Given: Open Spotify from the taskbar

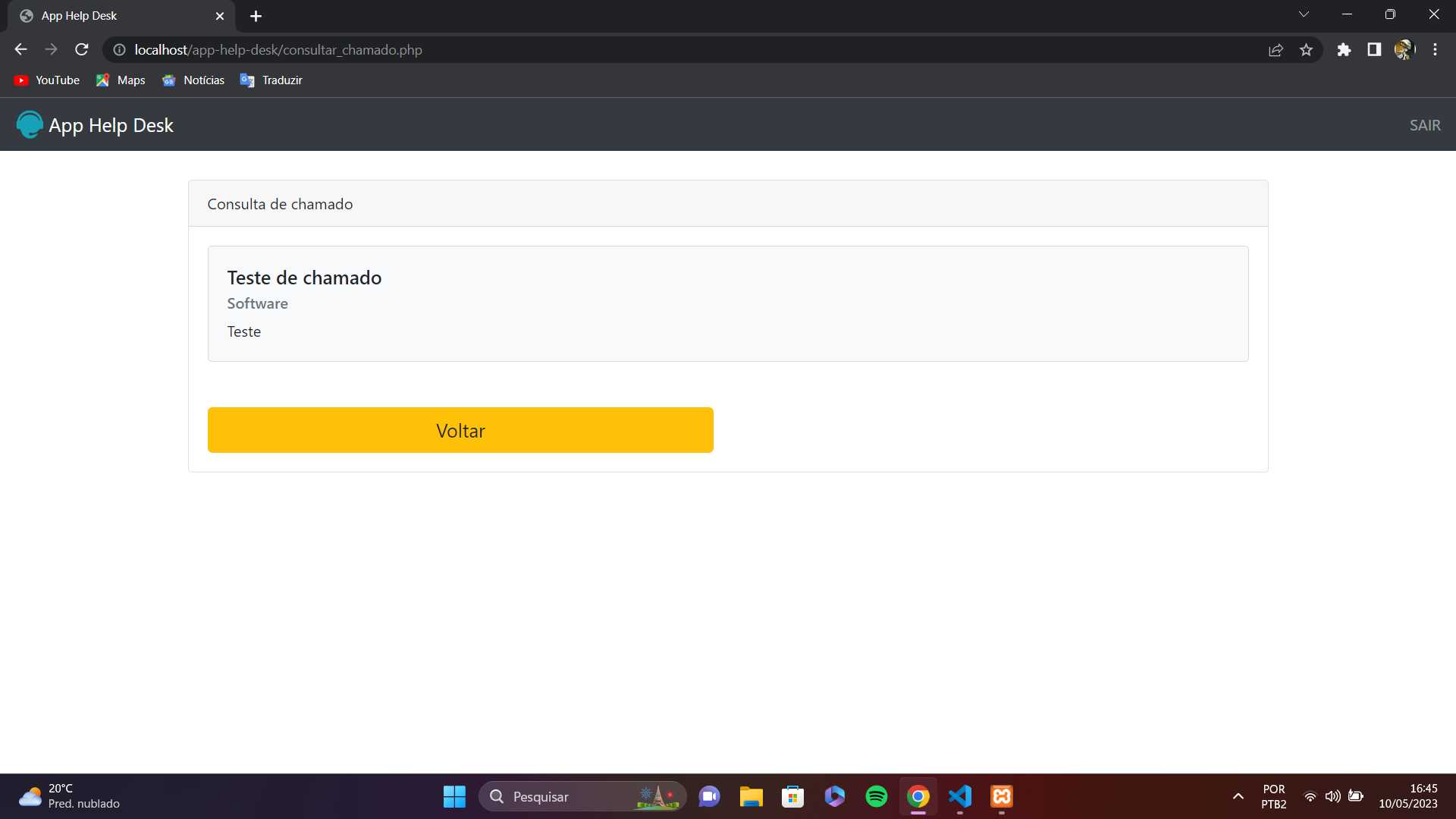Looking at the screenshot, I should pos(876,796).
